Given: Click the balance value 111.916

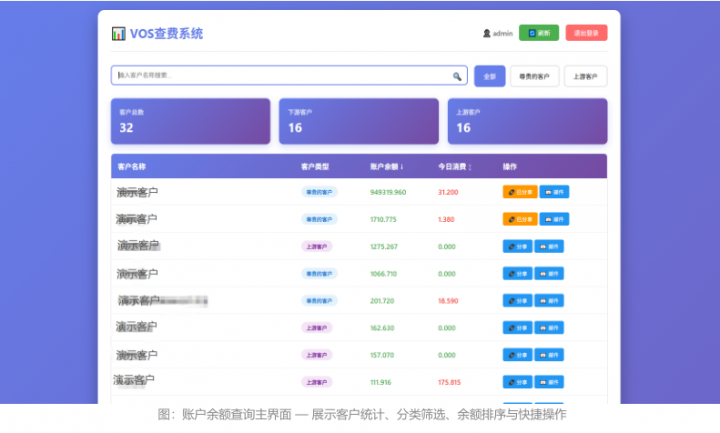Looking at the screenshot, I should (x=381, y=382).
